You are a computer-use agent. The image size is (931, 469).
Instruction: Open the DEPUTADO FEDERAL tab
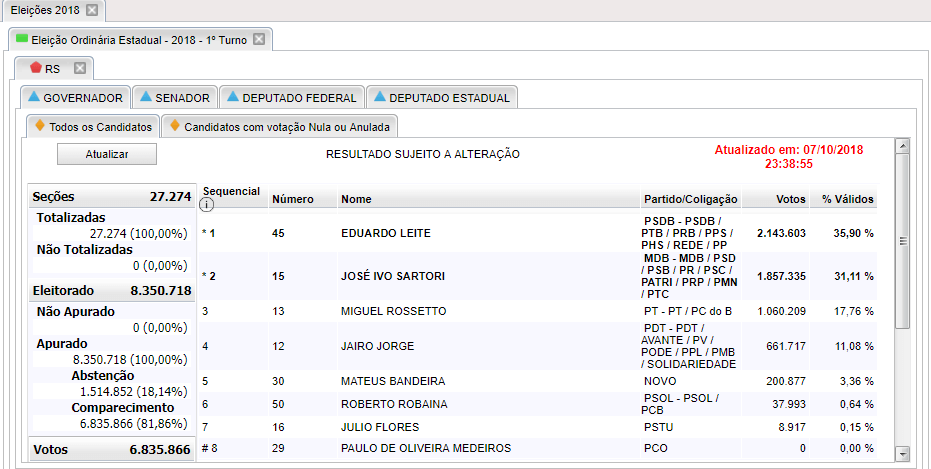292,97
